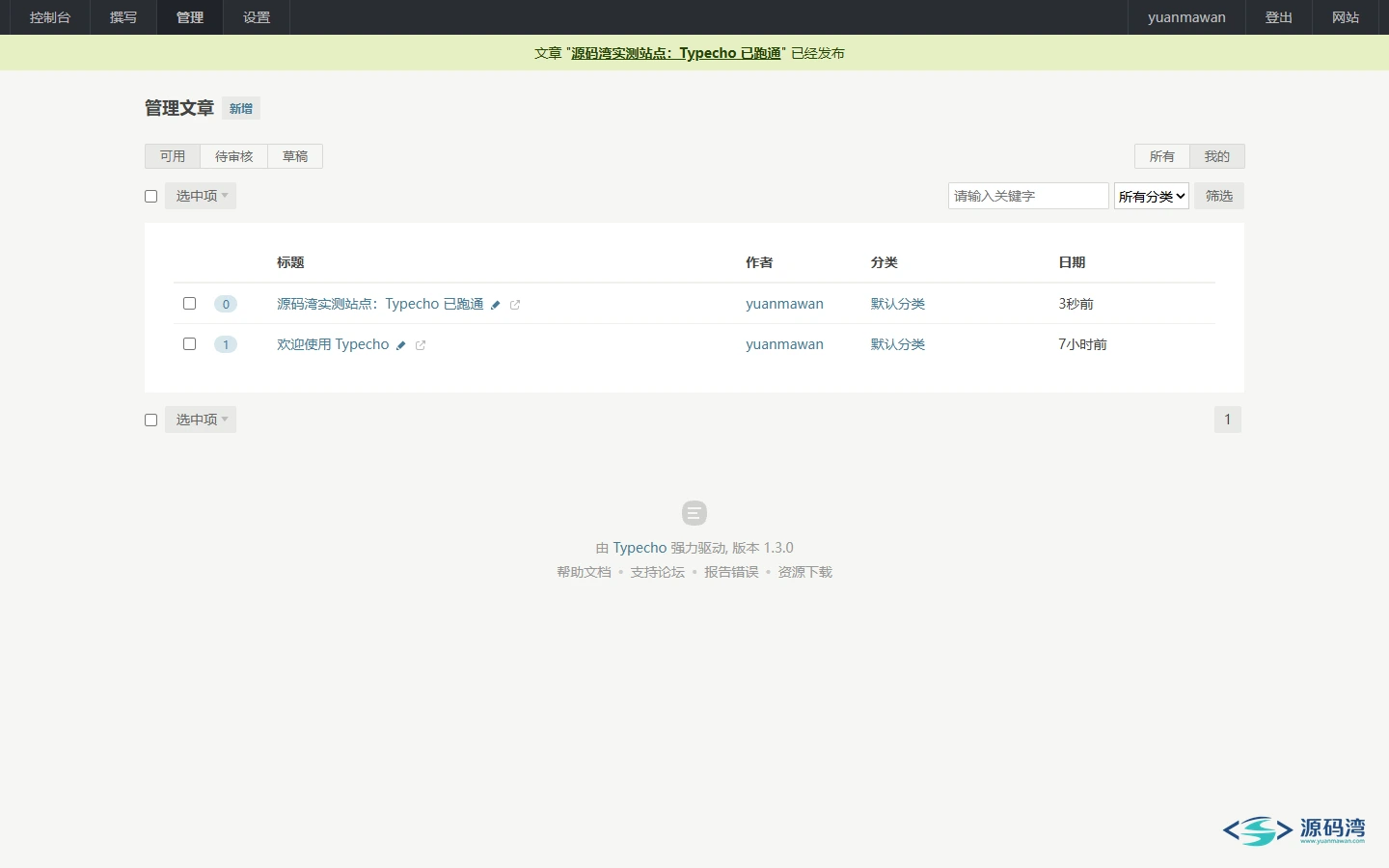Open the 源码湾实测站点：Typecho 已跑通 title link
1389x868 pixels.
click(x=380, y=304)
